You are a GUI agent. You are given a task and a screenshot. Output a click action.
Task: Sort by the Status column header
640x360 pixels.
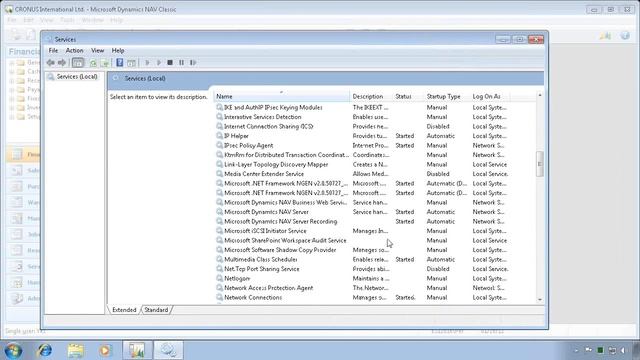(408, 96)
